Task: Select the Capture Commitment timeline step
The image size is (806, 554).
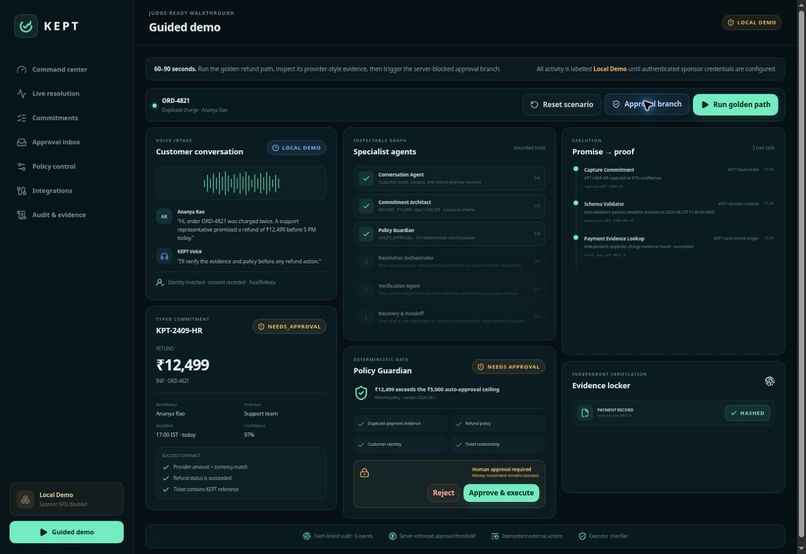Action: coord(674,178)
